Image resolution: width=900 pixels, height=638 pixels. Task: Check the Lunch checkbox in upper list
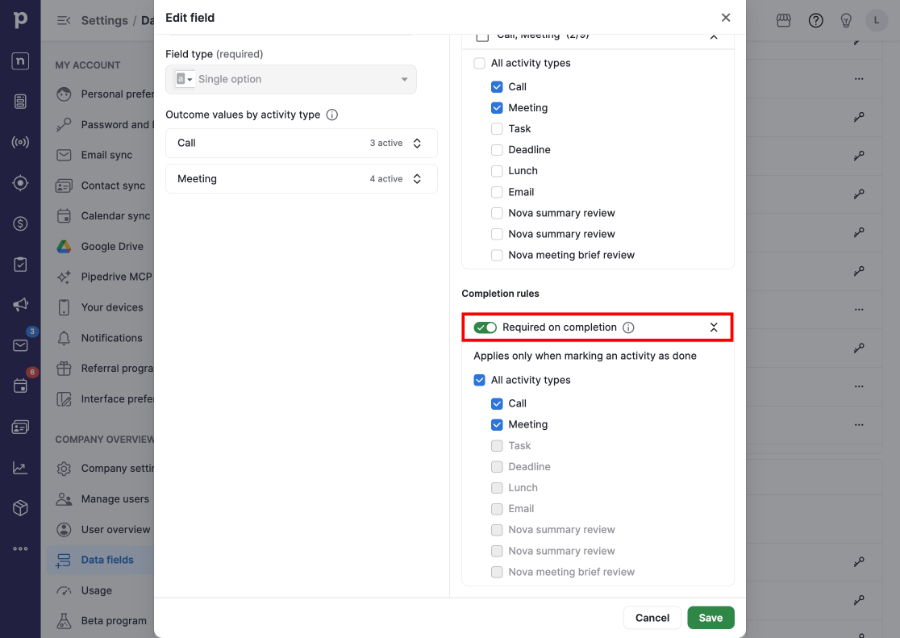[x=497, y=171]
